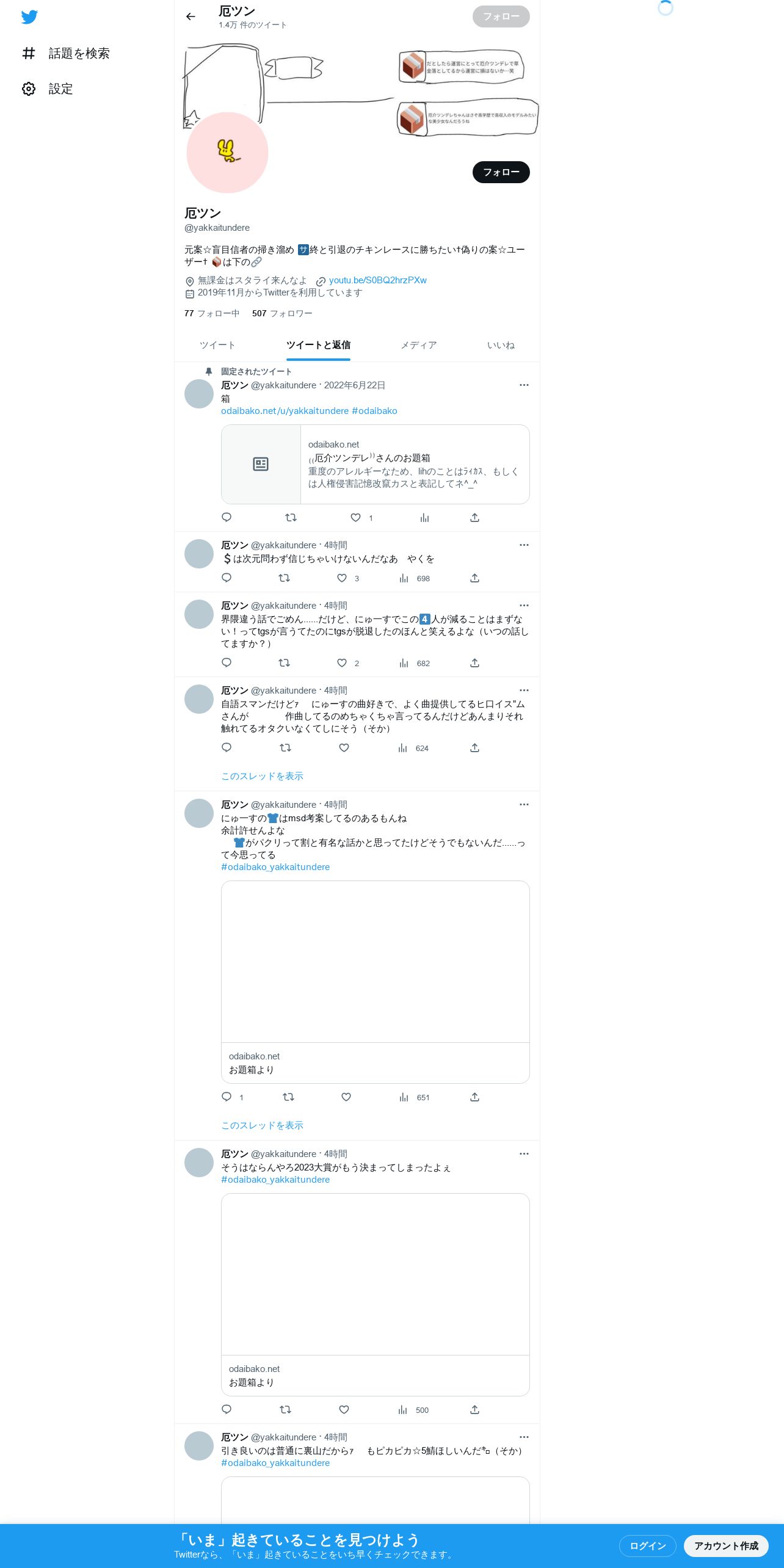Viewport: 784px width, 1568px height.
Task: Click the Twitter bird logo
Action: 29,17
